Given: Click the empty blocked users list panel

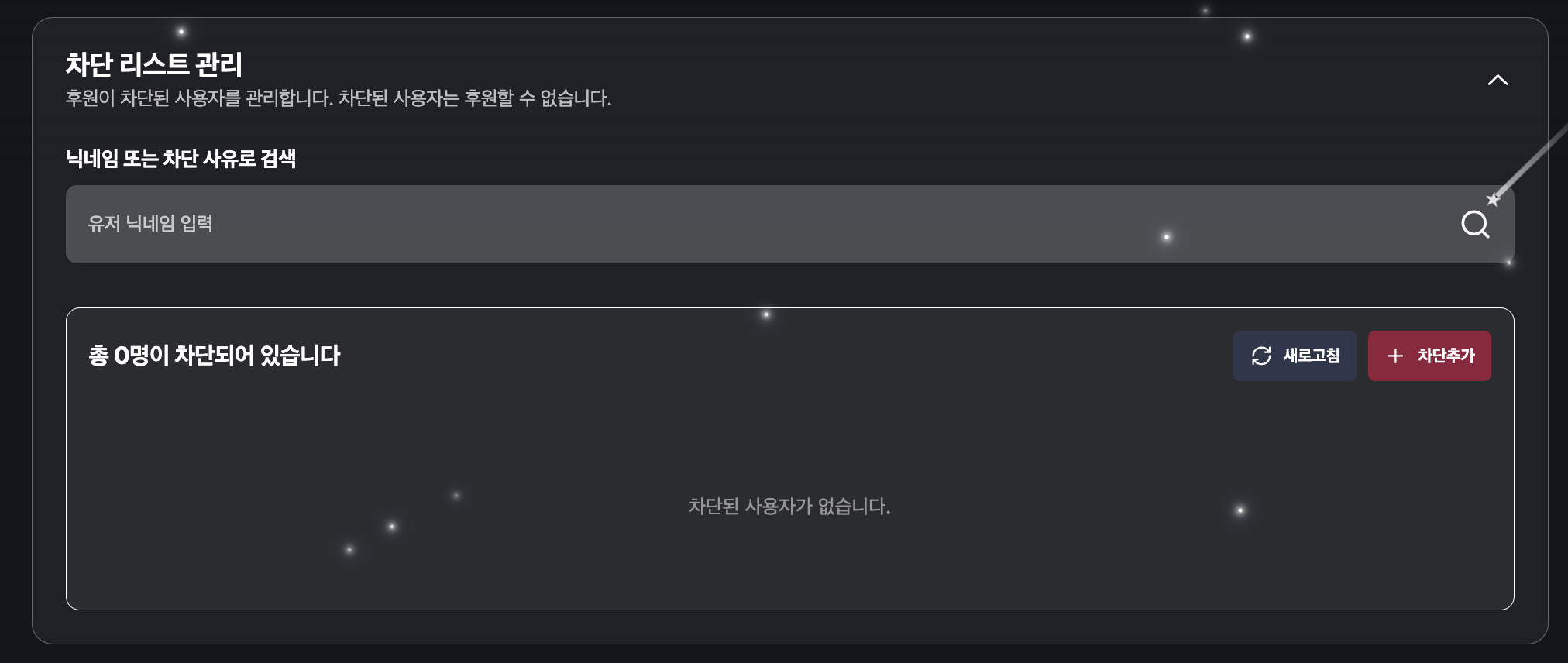Looking at the screenshot, I should click(789, 459).
